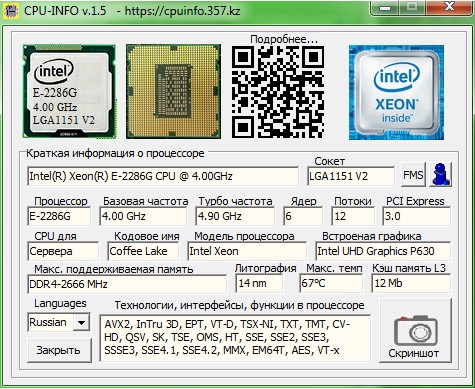475x389 pixels.
Task: Click the Intel Xeon inside badge
Action: pyautogui.click(x=396, y=92)
